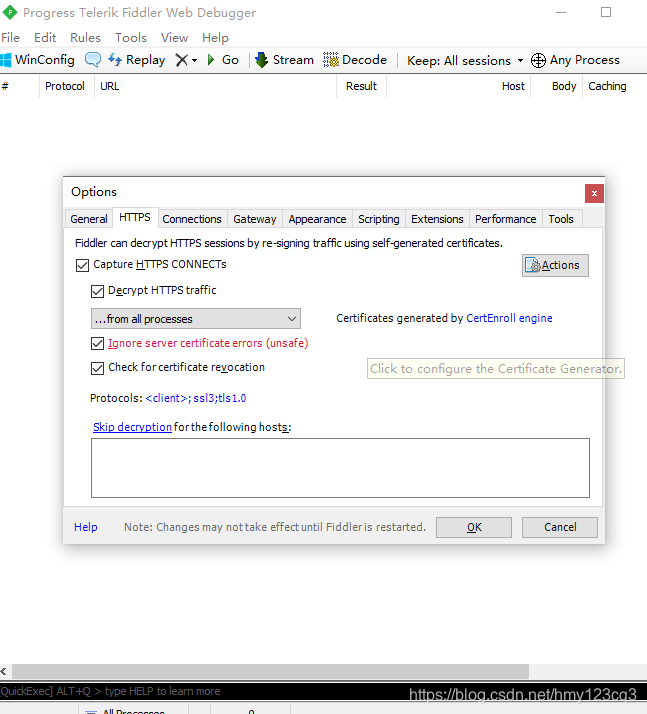Toggle Capture HTTPS CONNECTs checkbox

tap(82, 265)
